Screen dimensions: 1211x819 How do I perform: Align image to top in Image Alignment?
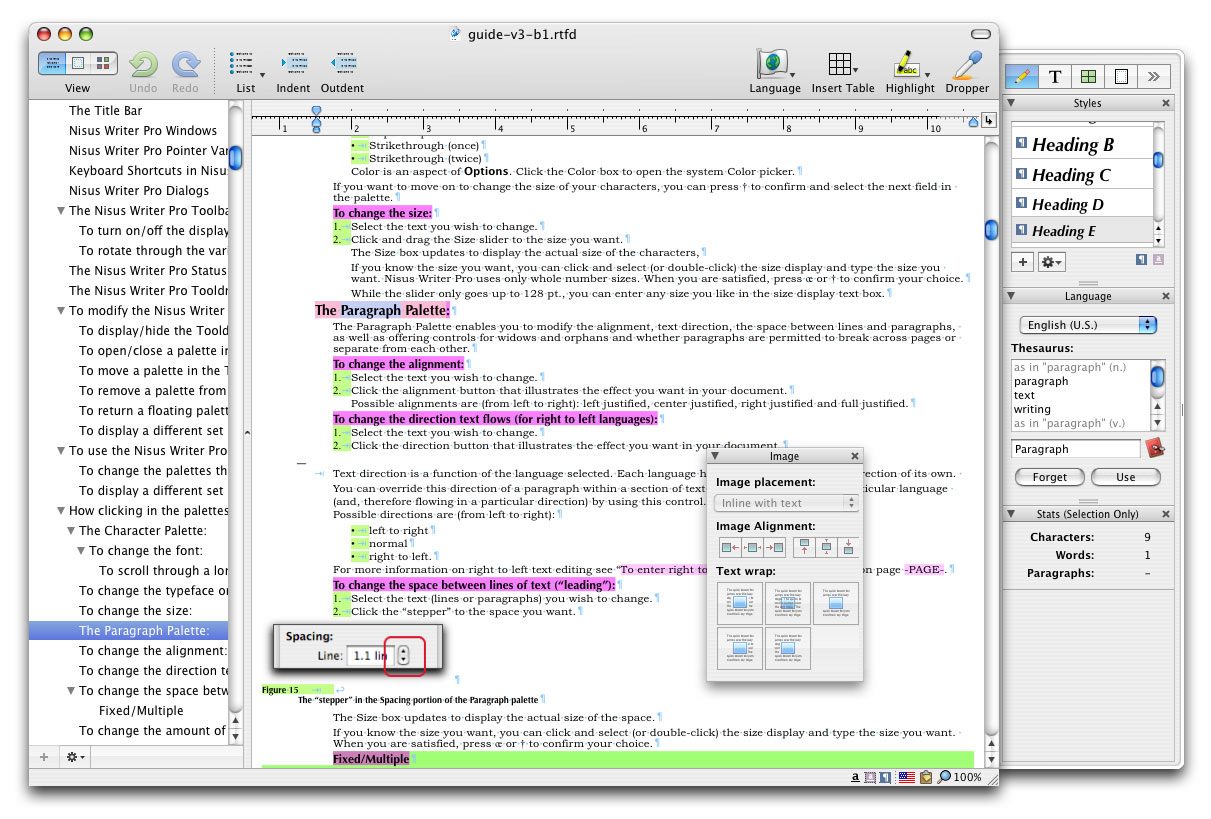(804, 547)
